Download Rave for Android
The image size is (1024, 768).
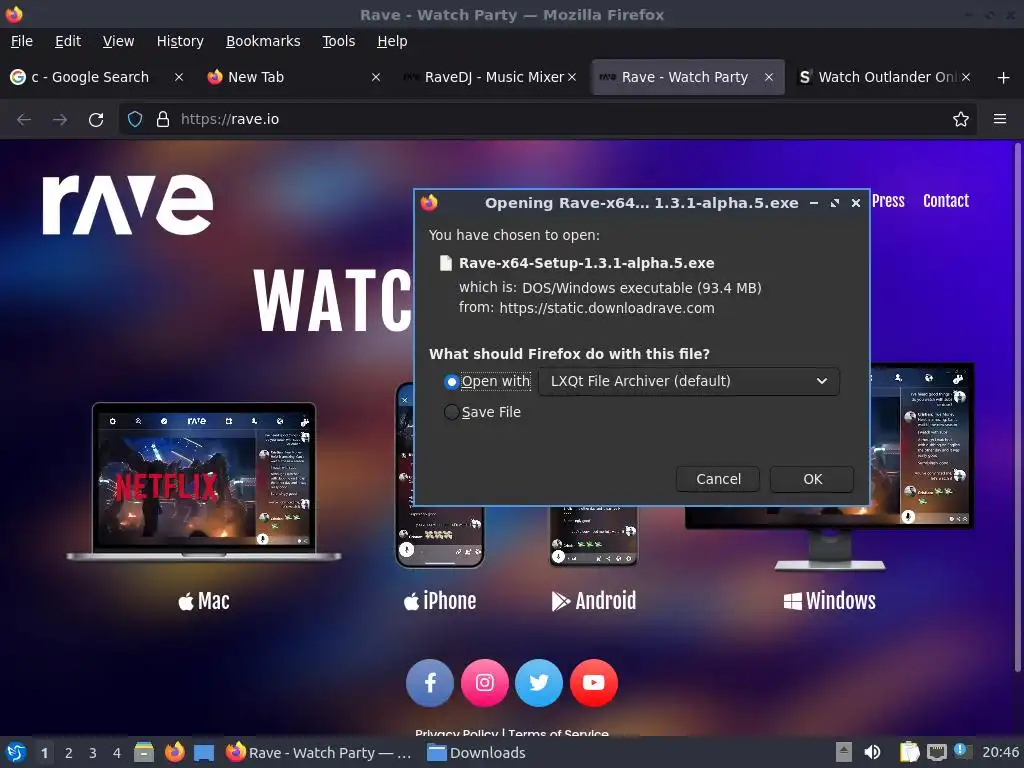[x=594, y=601]
